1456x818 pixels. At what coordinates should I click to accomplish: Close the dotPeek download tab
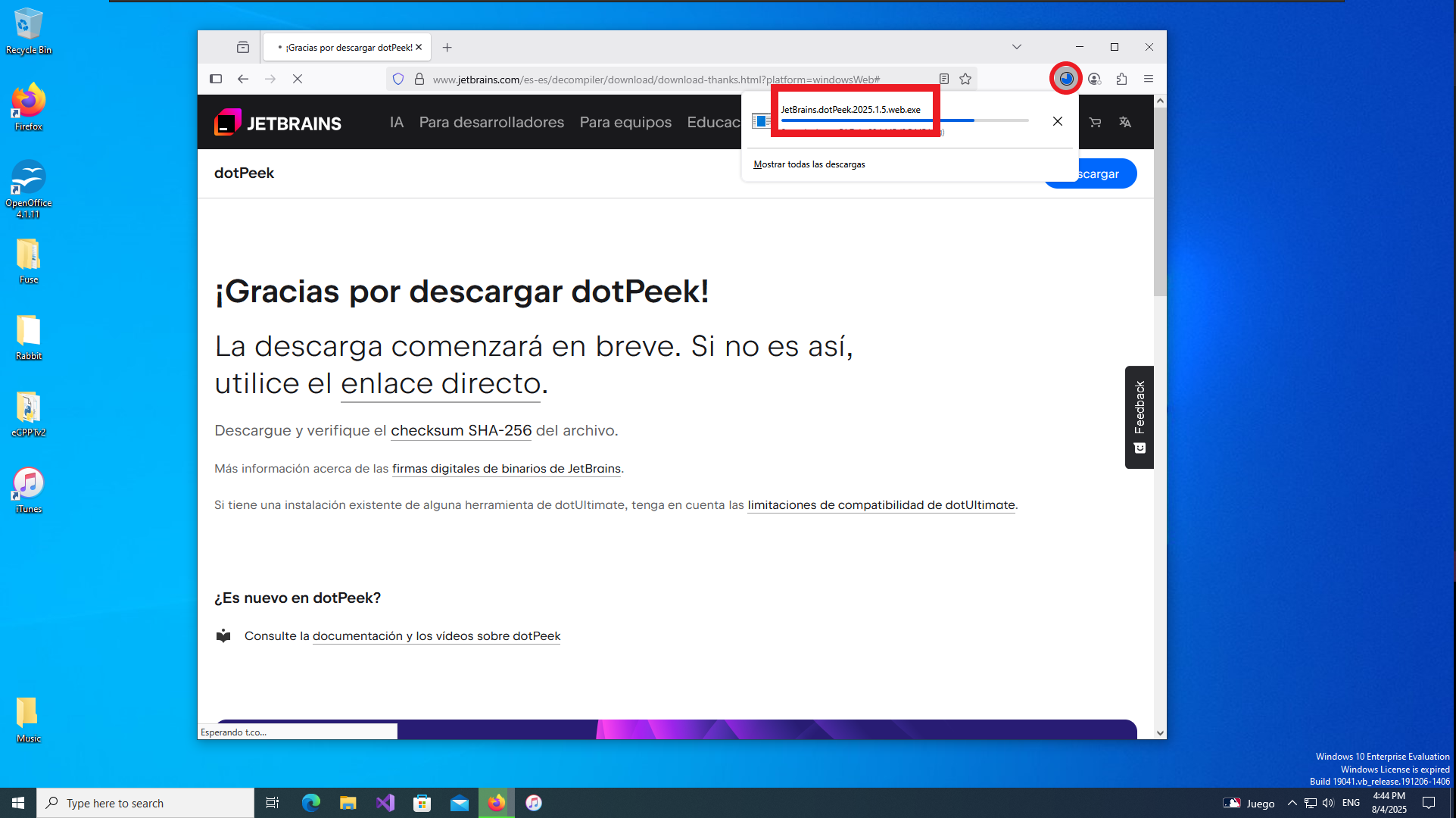point(419,47)
